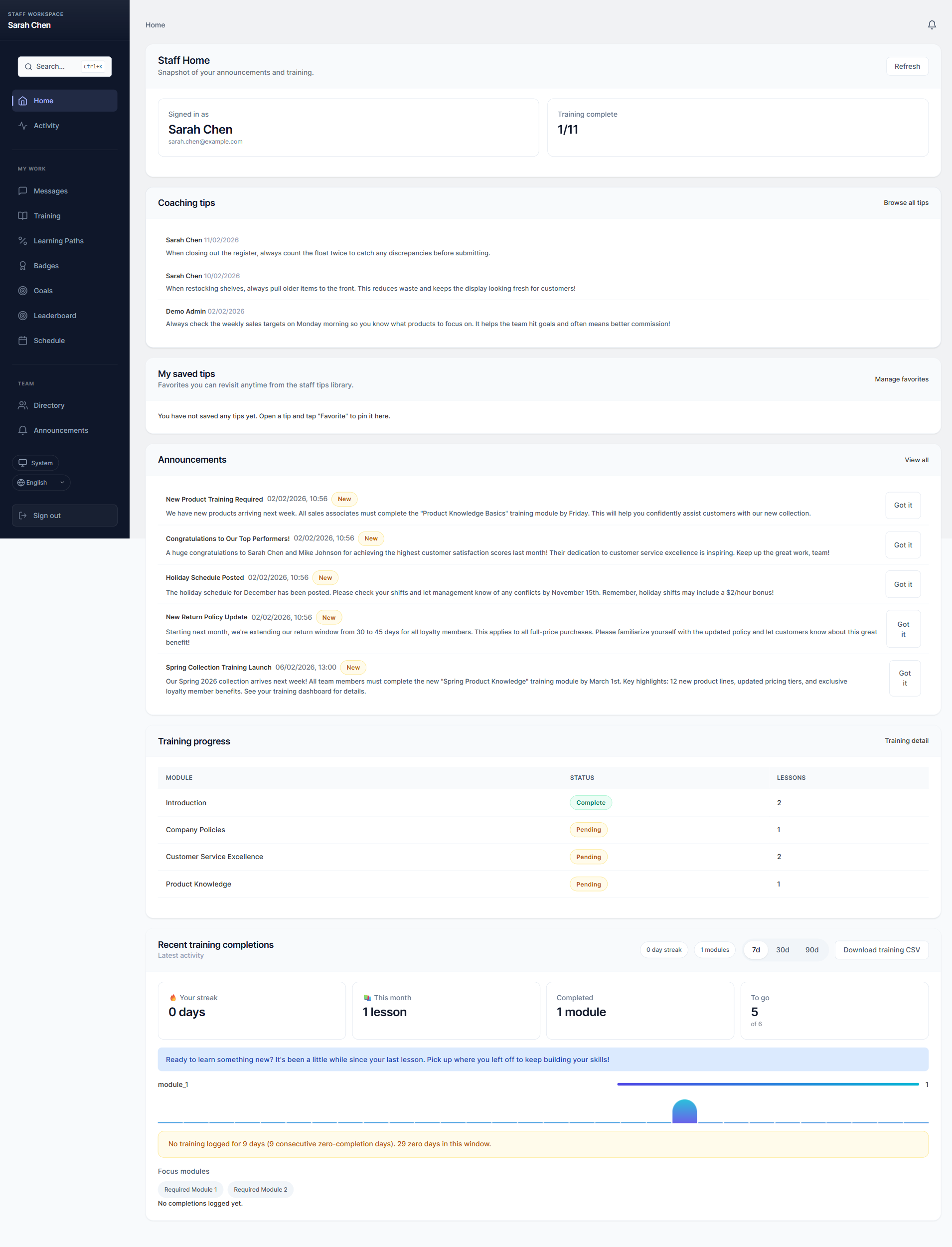Open the English language dropdown
The image size is (952, 1247).
point(40,482)
